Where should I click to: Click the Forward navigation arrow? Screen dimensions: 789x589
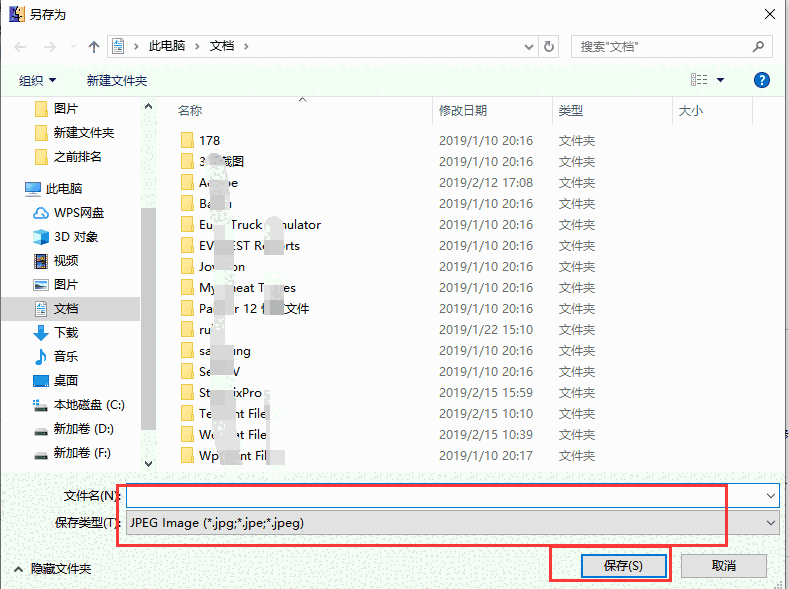click(50, 47)
